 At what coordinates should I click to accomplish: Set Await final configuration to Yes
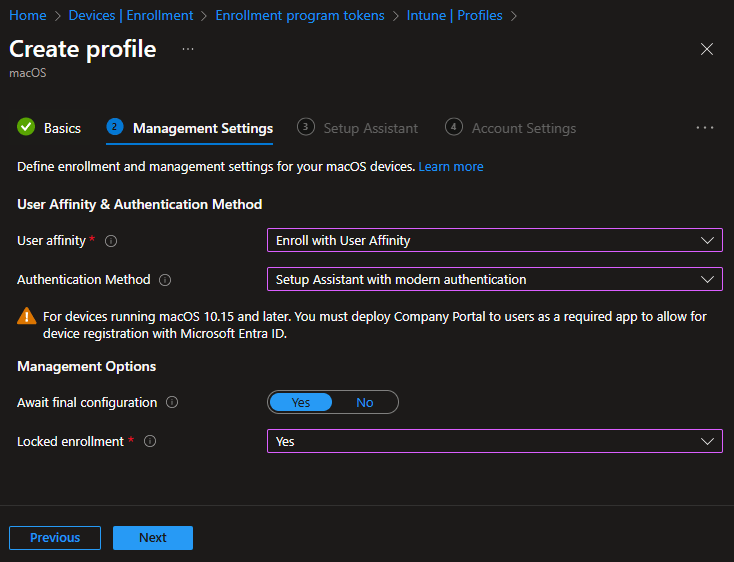(x=301, y=402)
